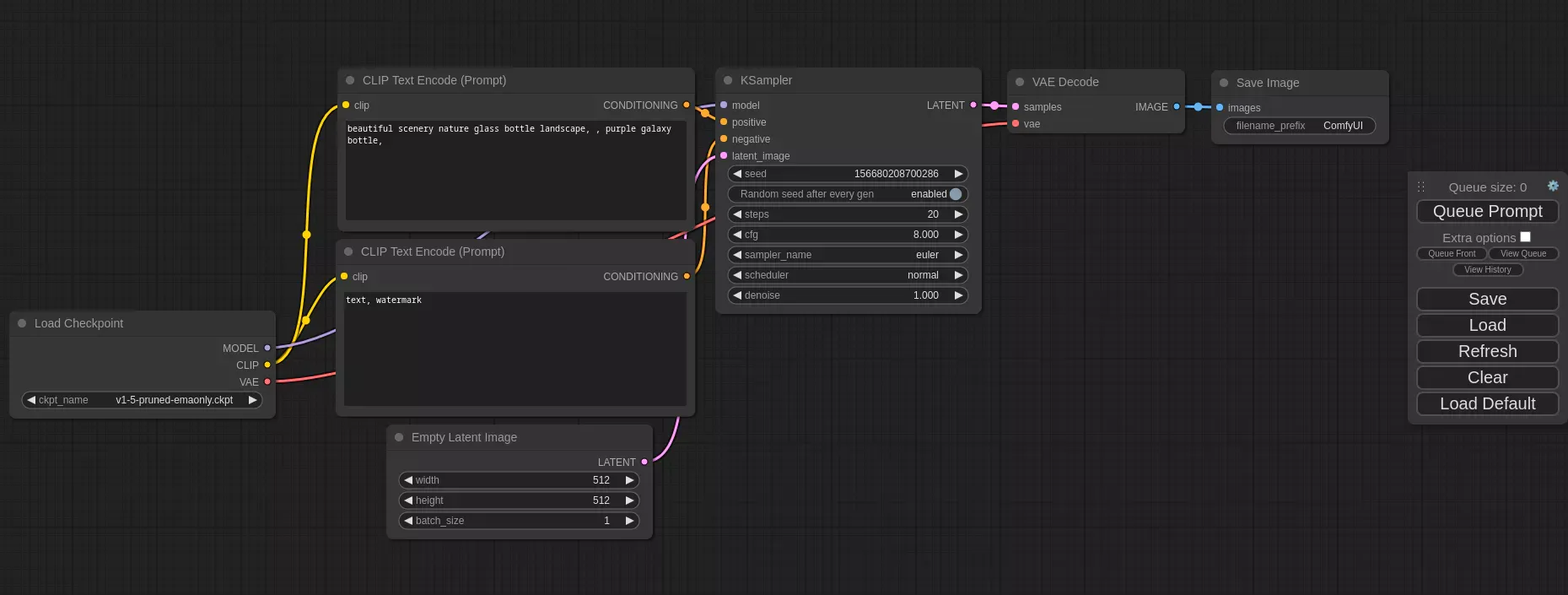Click the Load Default button

click(x=1487, y=403)
